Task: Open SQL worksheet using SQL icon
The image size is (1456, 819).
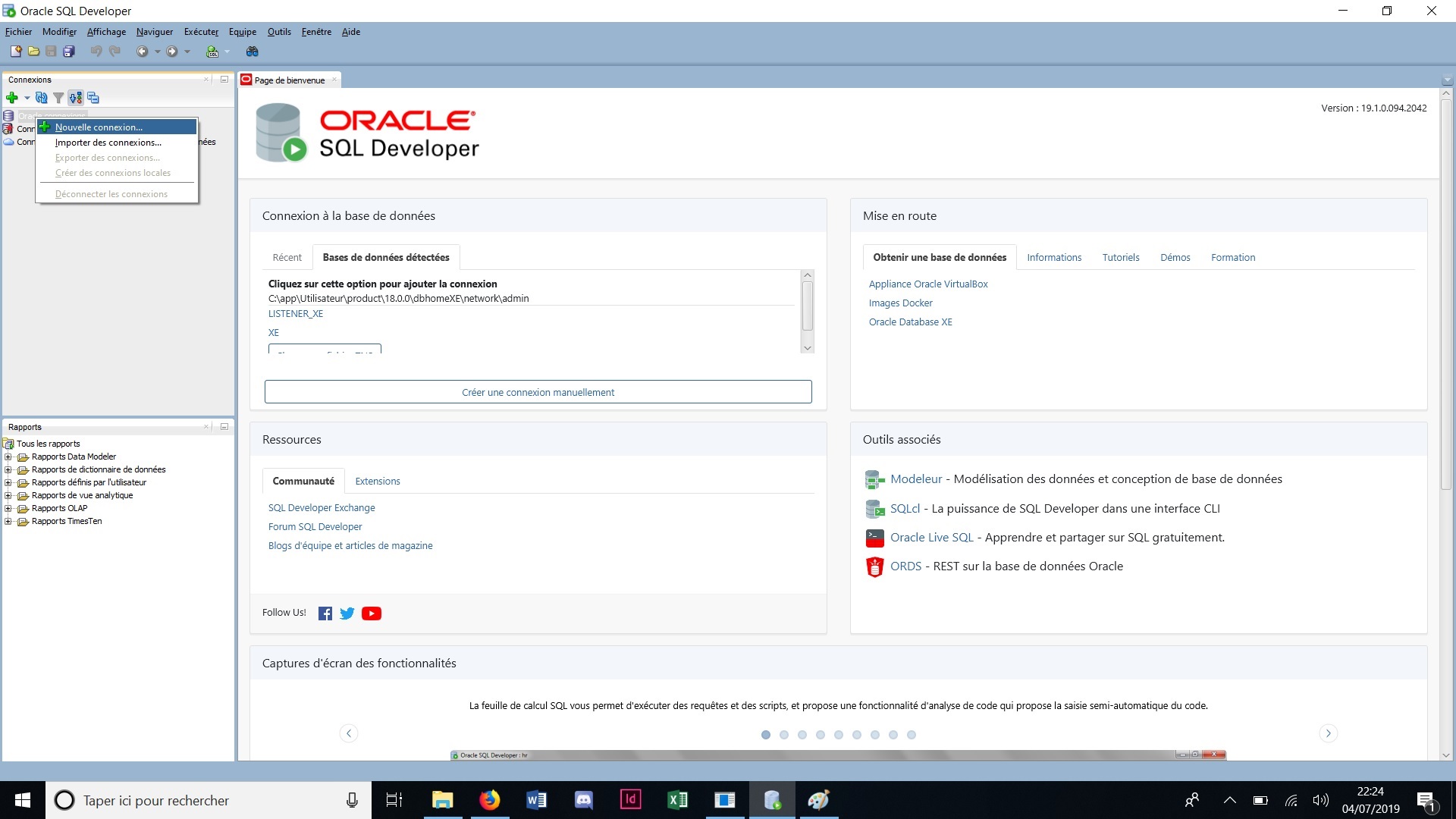Action: [x=212, y=52]
